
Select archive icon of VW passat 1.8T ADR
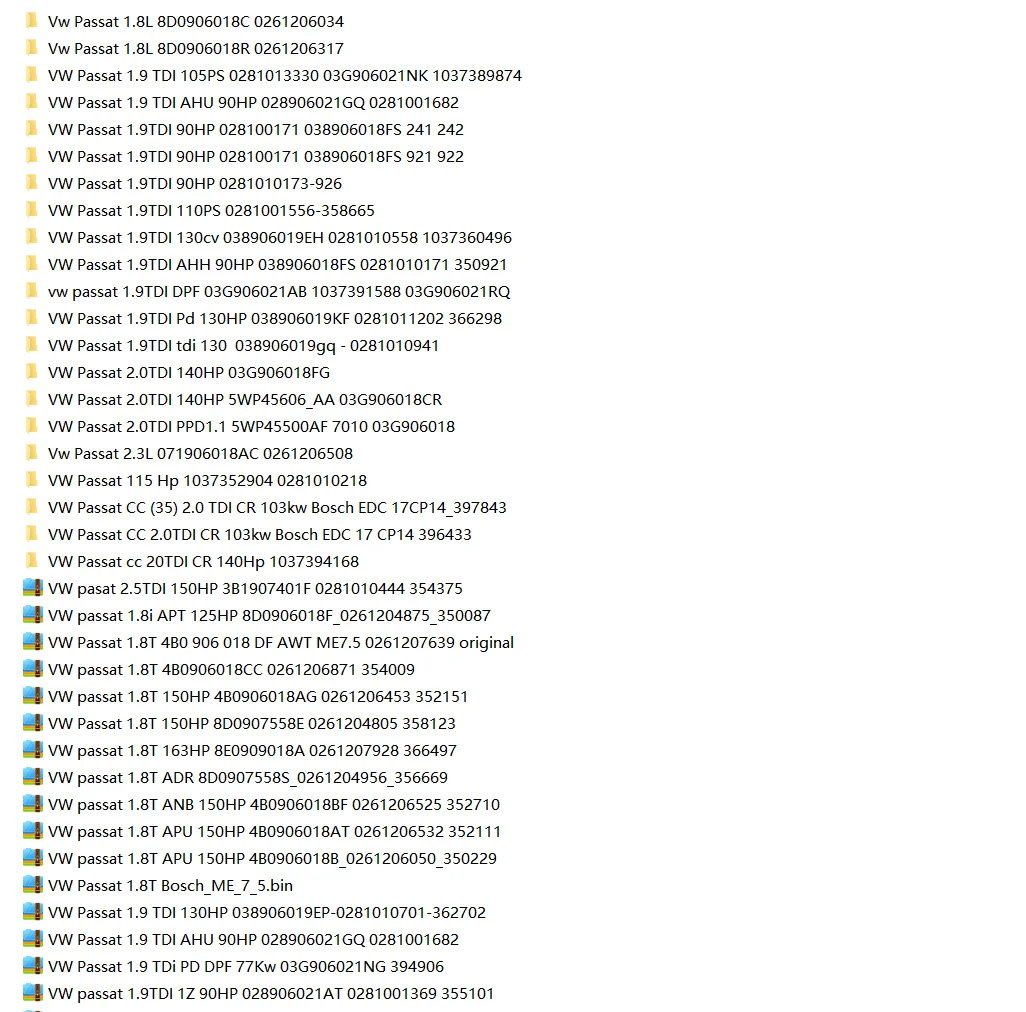[x=33, y=776]
